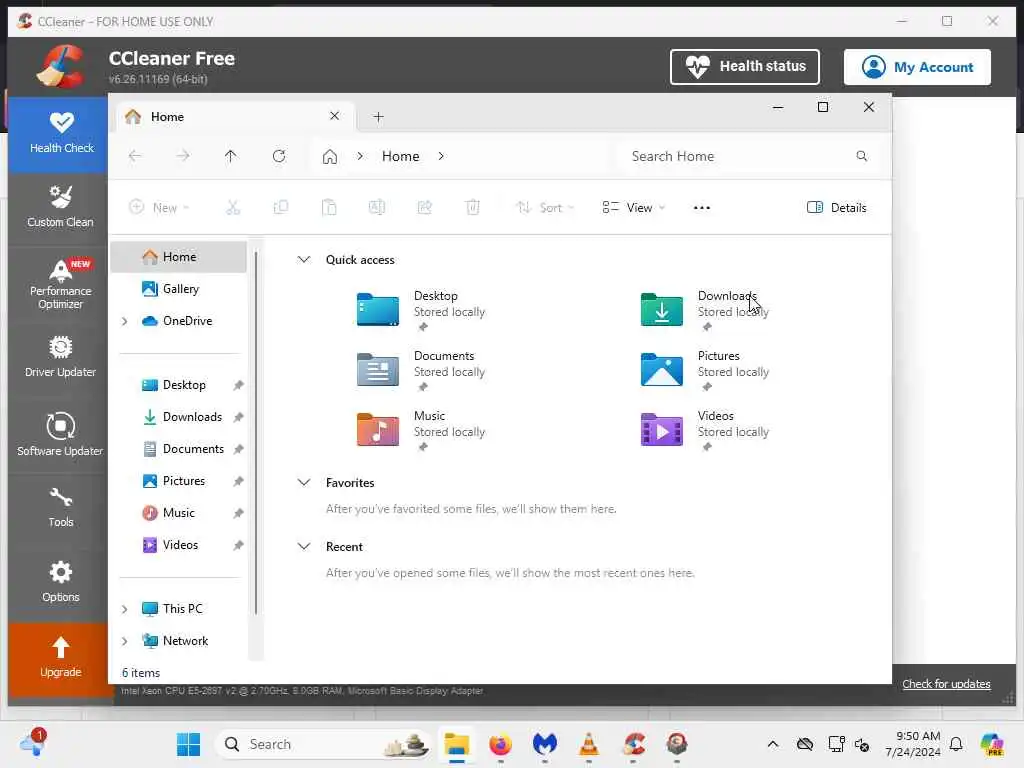Screen dimensions: 1024x768
Task: Select Documents in navigation pane
Action: click(x=179, y=449)
